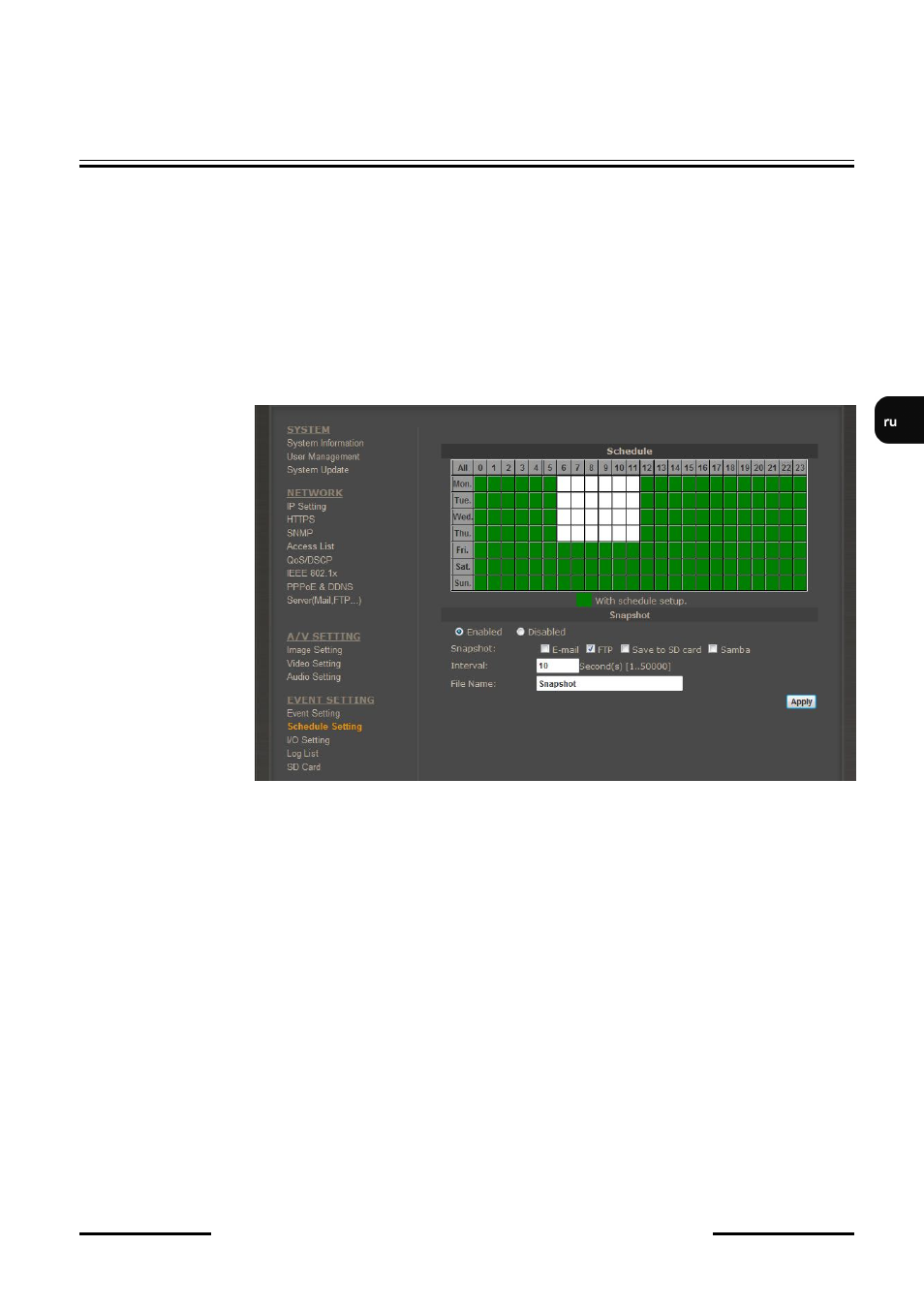Viewport: 924px width, 1308px height.
Task: Select Schedule Setting in sidebar
Action: coord(324,727)
